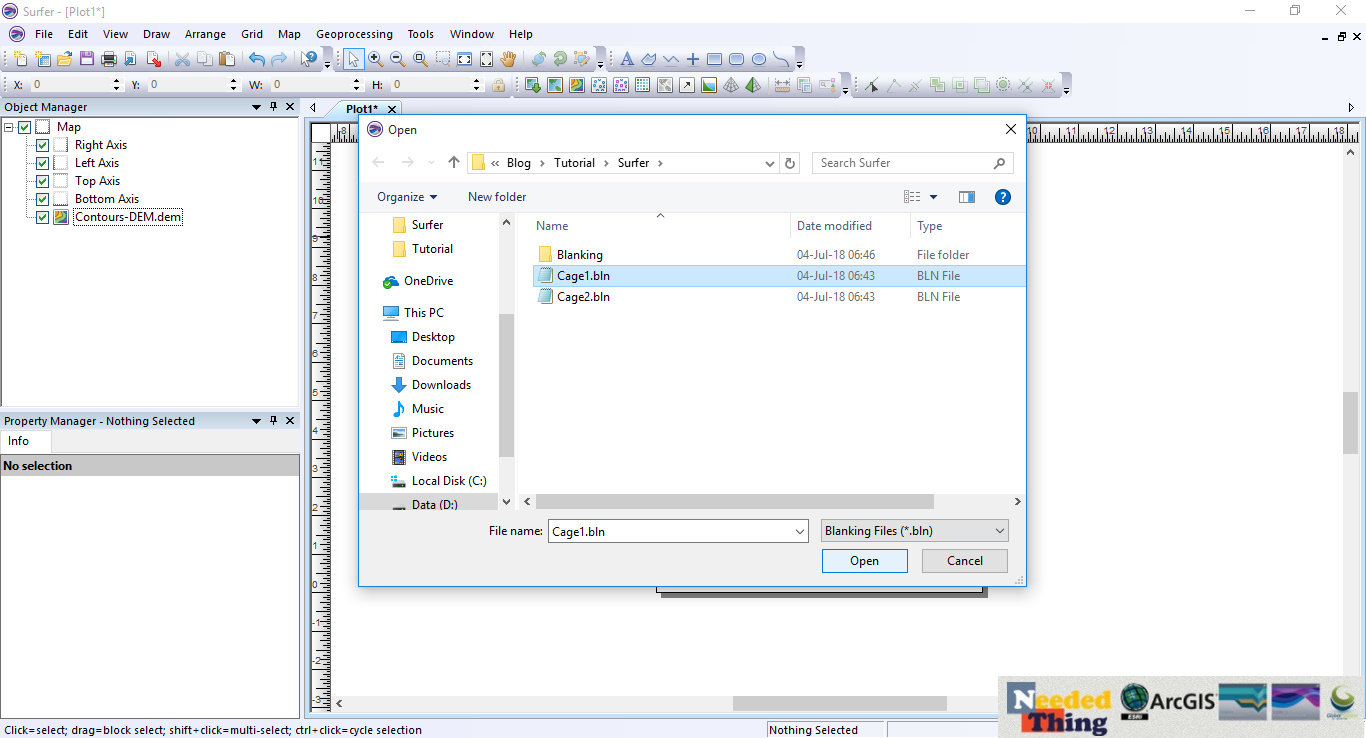
Task: Click the Zoom Out magnifier icon
Action: (398, 59)
